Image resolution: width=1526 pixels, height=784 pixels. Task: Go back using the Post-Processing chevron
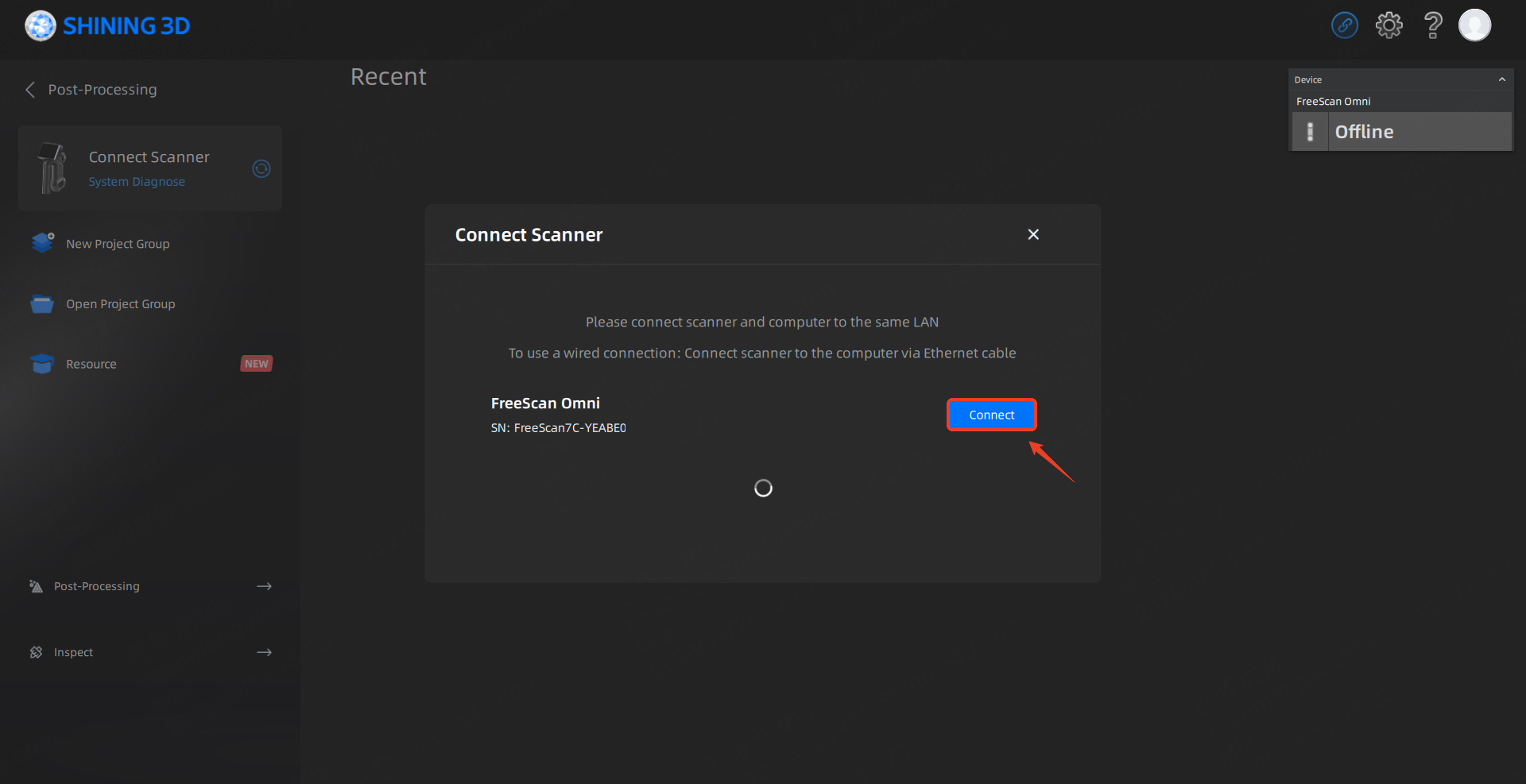pos(30,90)
